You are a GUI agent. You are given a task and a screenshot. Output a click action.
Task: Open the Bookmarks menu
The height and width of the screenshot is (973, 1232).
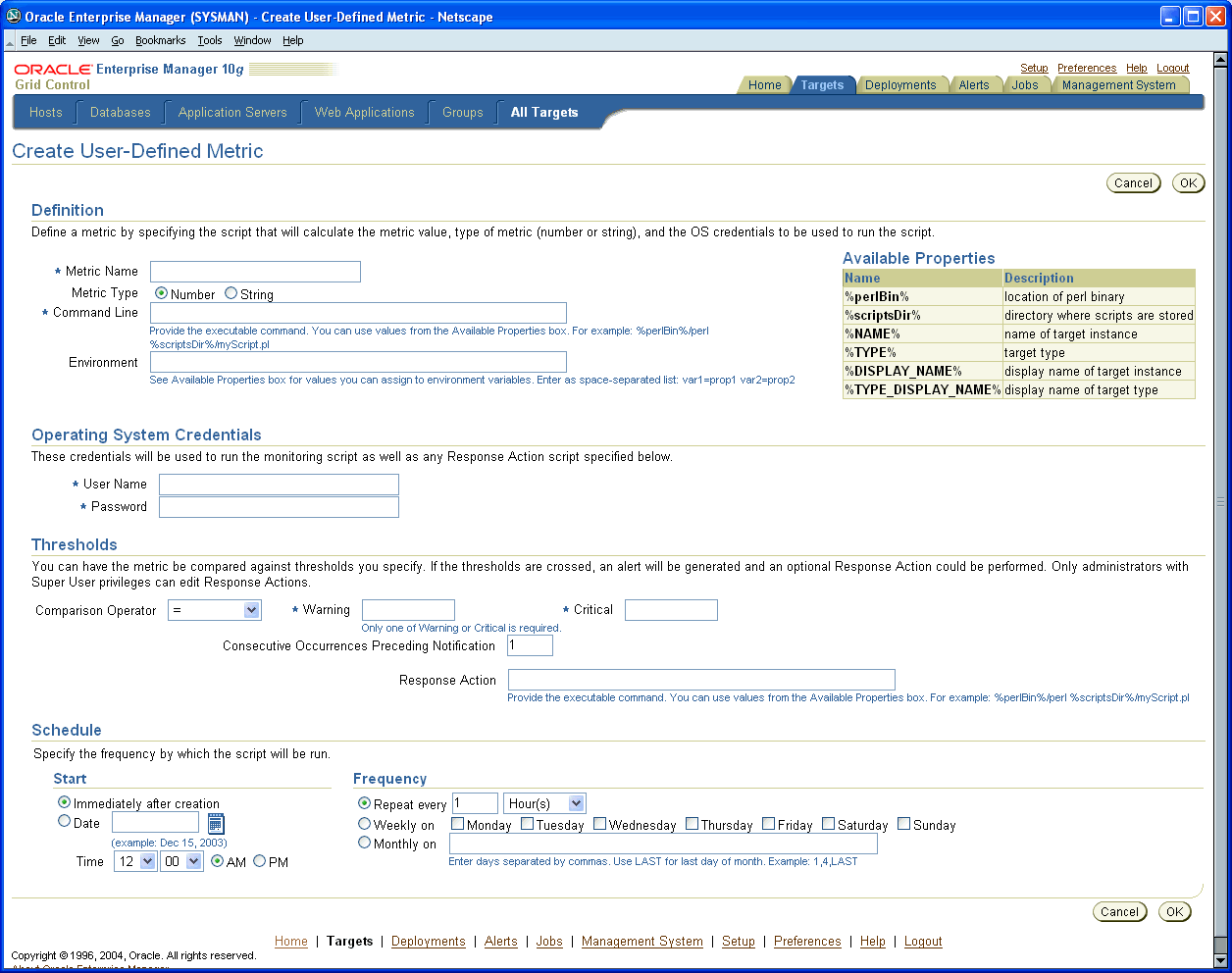click(160, 40)
